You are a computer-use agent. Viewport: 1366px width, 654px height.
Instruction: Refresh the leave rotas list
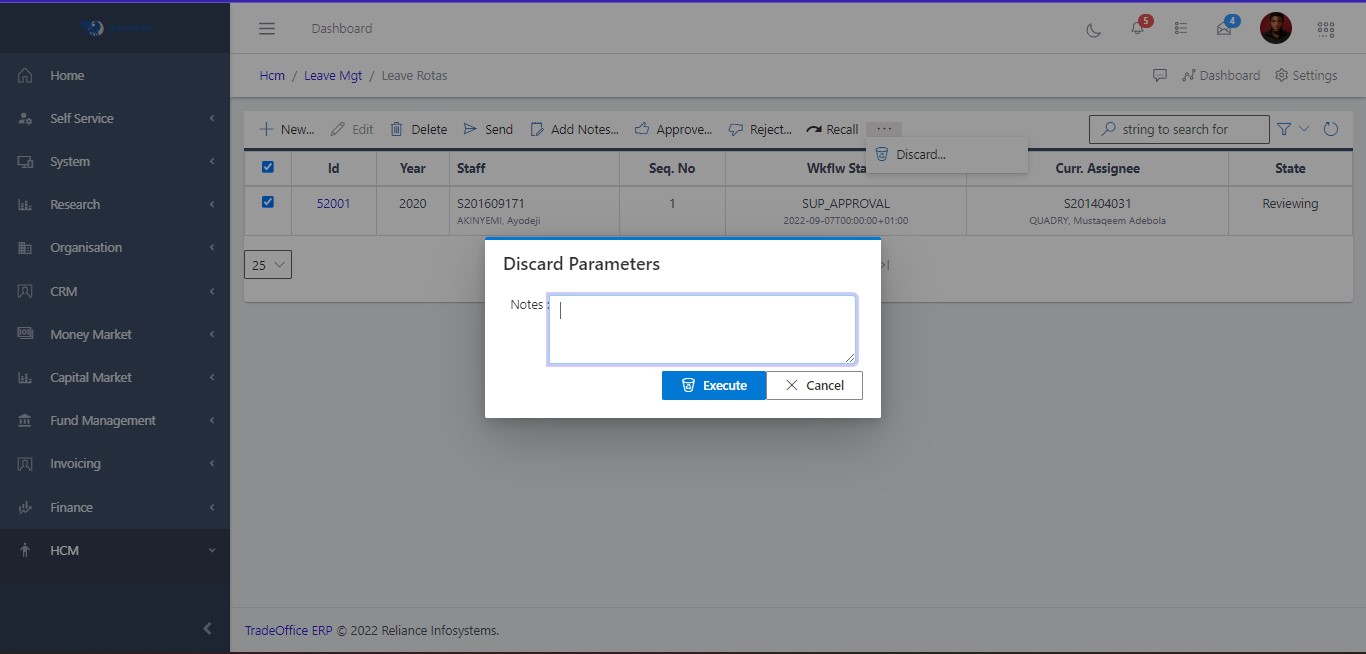pos(1331,129)
